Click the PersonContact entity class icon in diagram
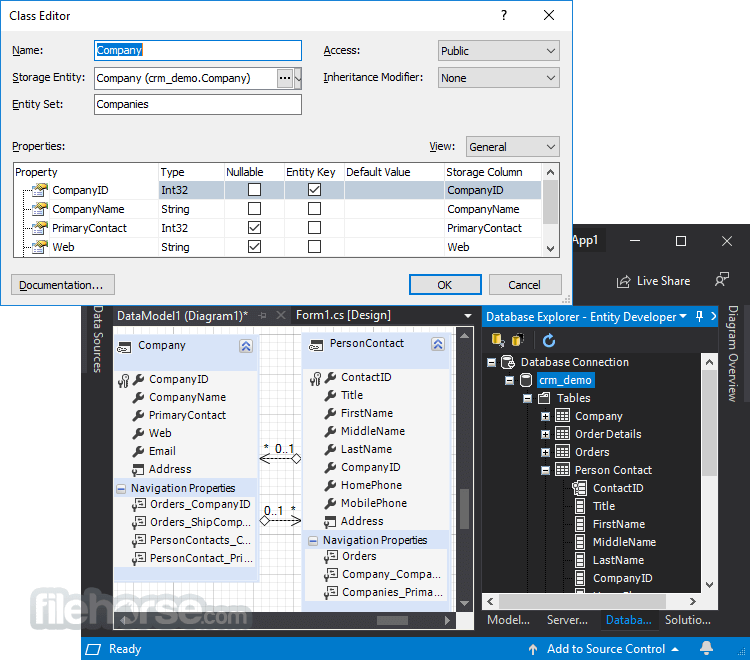 316,344
